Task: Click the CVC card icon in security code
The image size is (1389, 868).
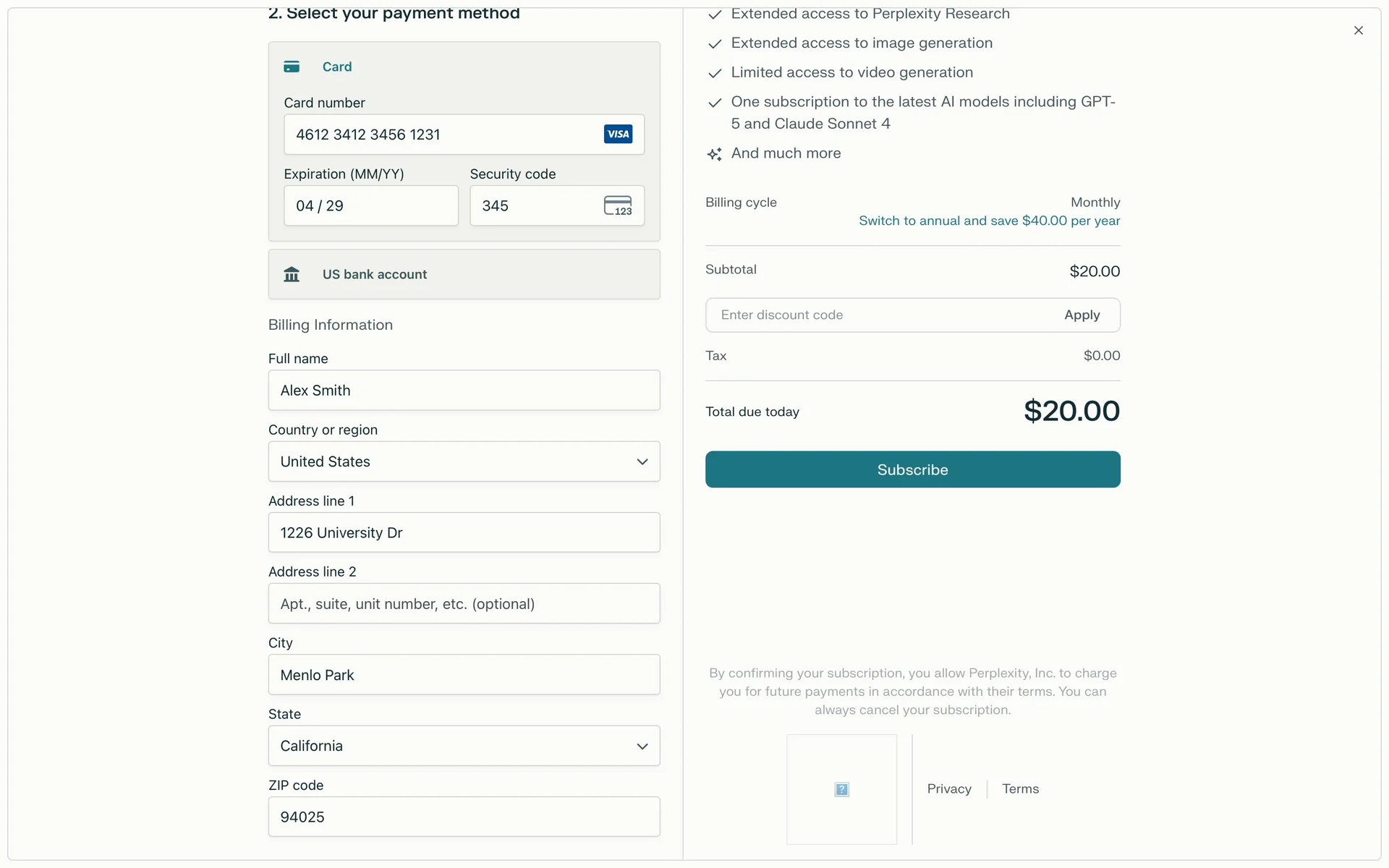Action: [618, 206]
